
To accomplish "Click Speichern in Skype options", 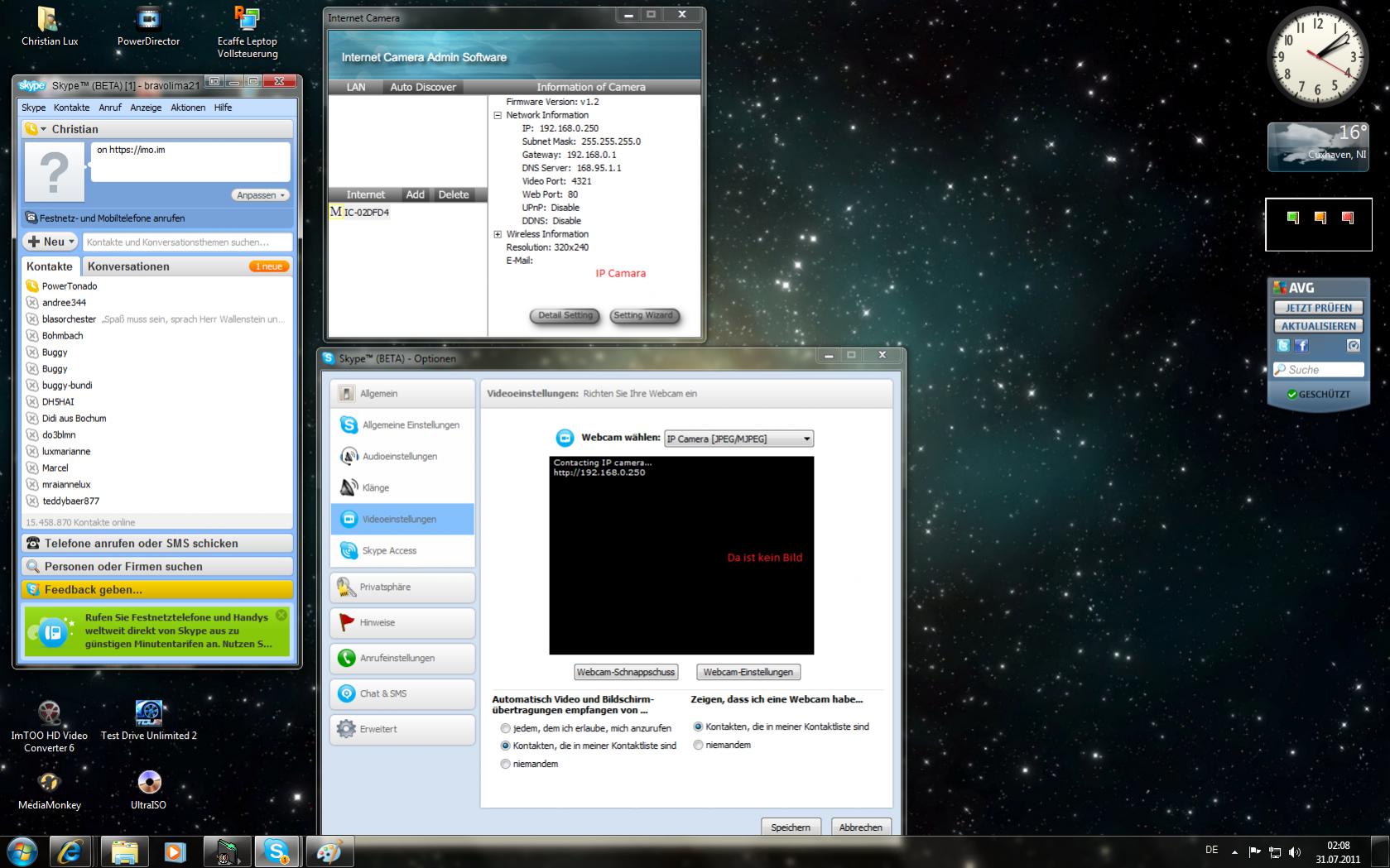I will (x=791, y=827).
